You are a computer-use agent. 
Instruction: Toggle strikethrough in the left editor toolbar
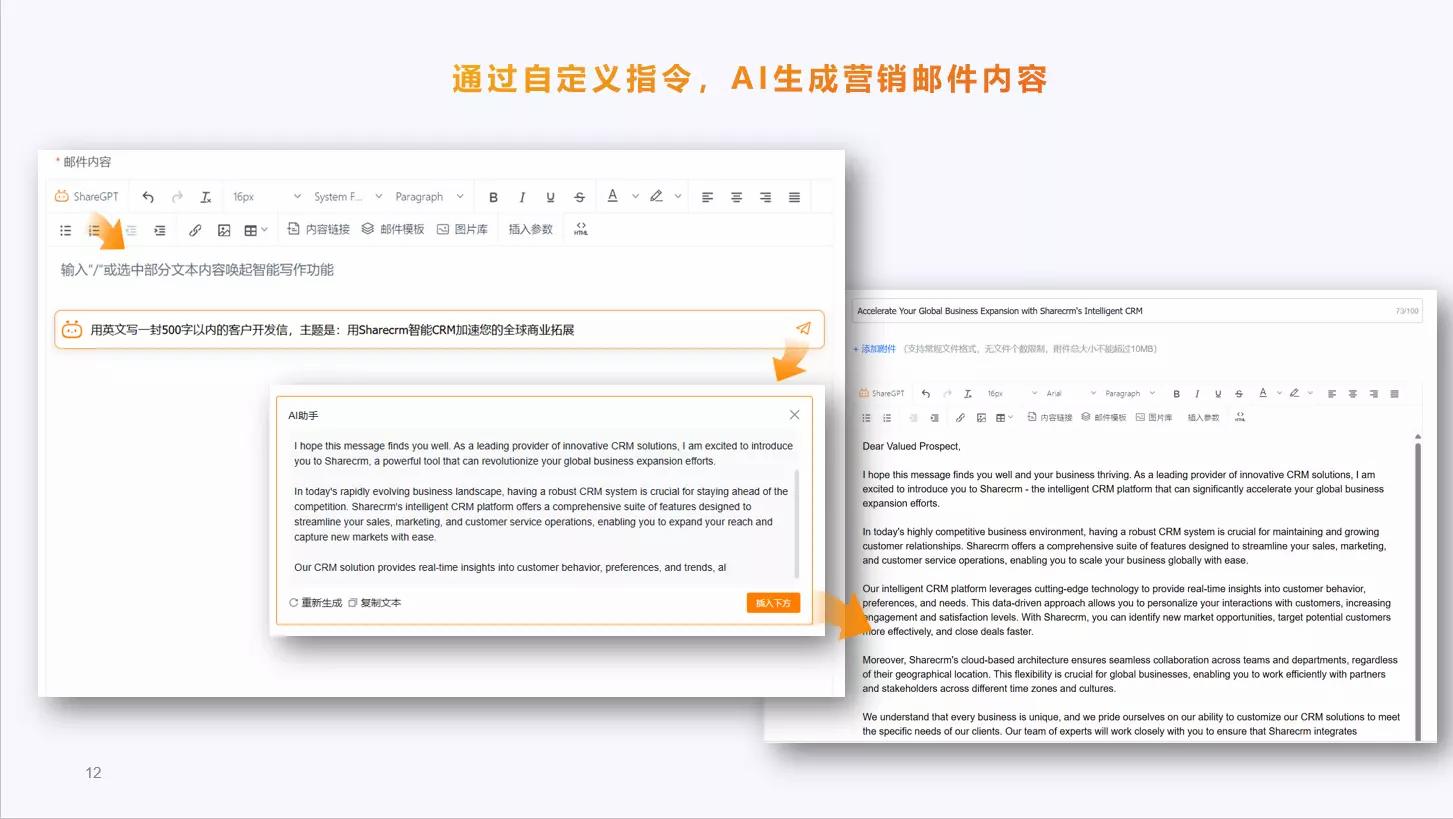click(x=579, y=197)
